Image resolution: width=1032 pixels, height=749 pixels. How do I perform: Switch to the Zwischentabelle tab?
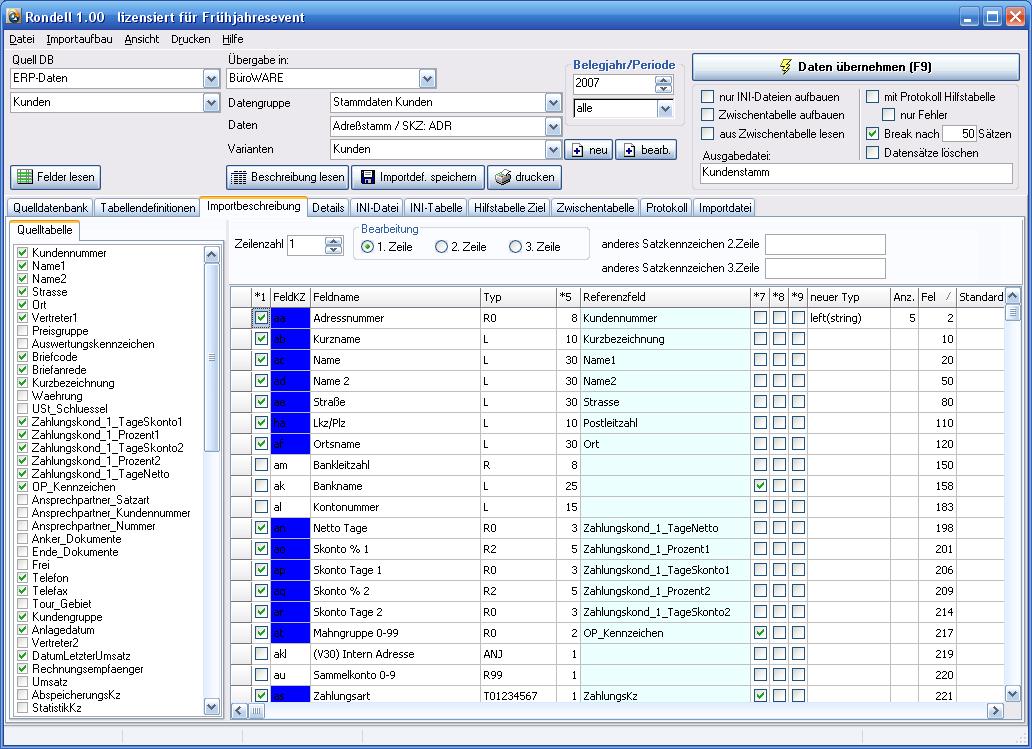[x=596, y=208]
